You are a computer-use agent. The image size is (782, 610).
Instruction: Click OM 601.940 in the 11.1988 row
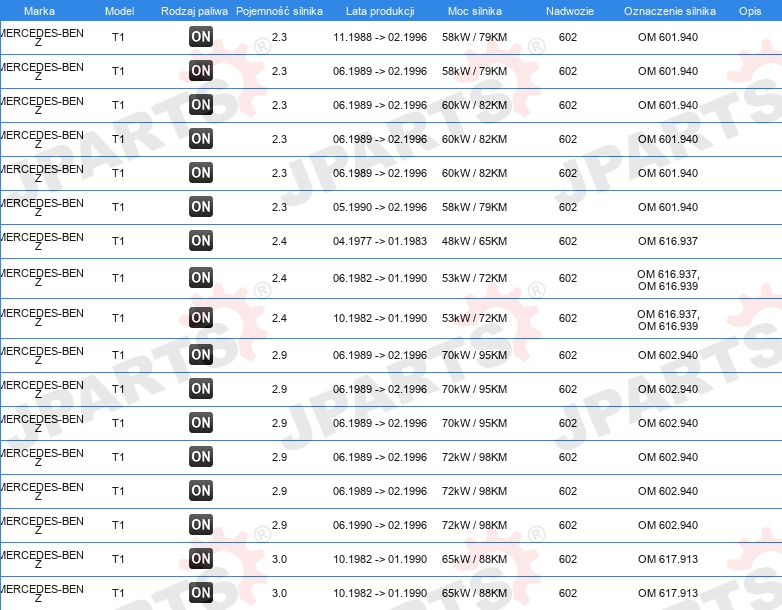(668, 37)
